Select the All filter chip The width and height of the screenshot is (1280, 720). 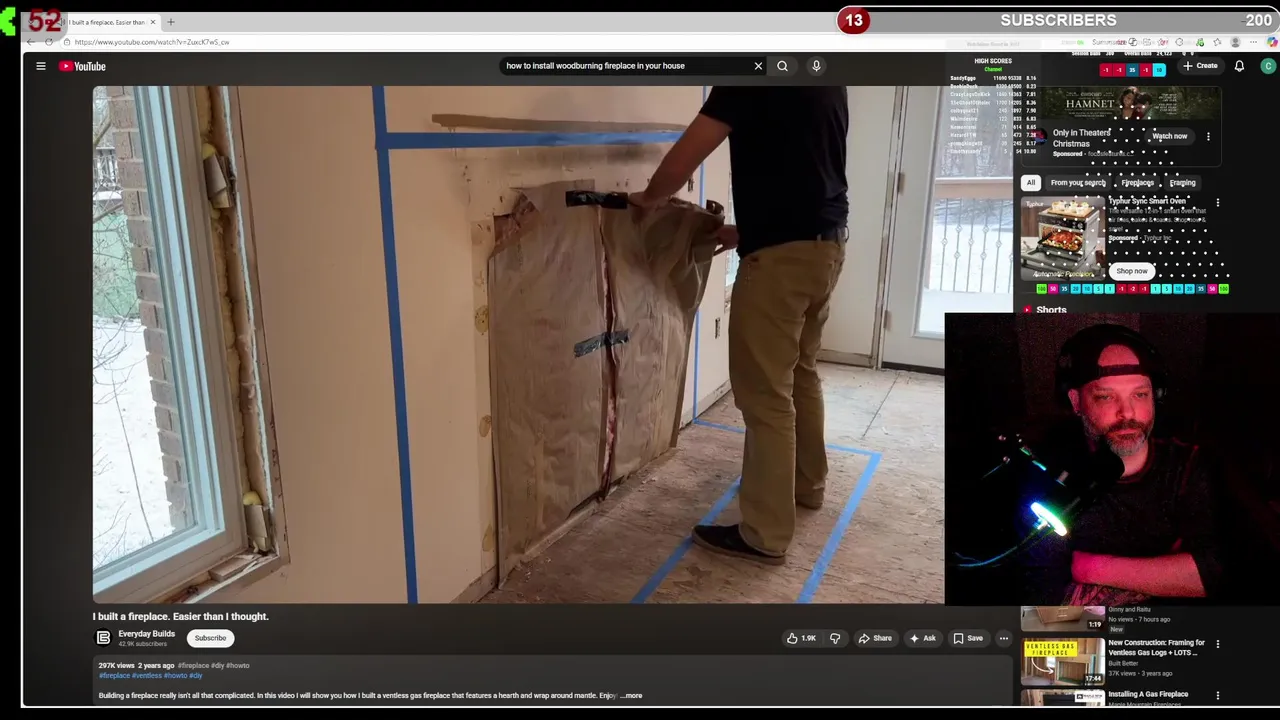point(1030,183)
